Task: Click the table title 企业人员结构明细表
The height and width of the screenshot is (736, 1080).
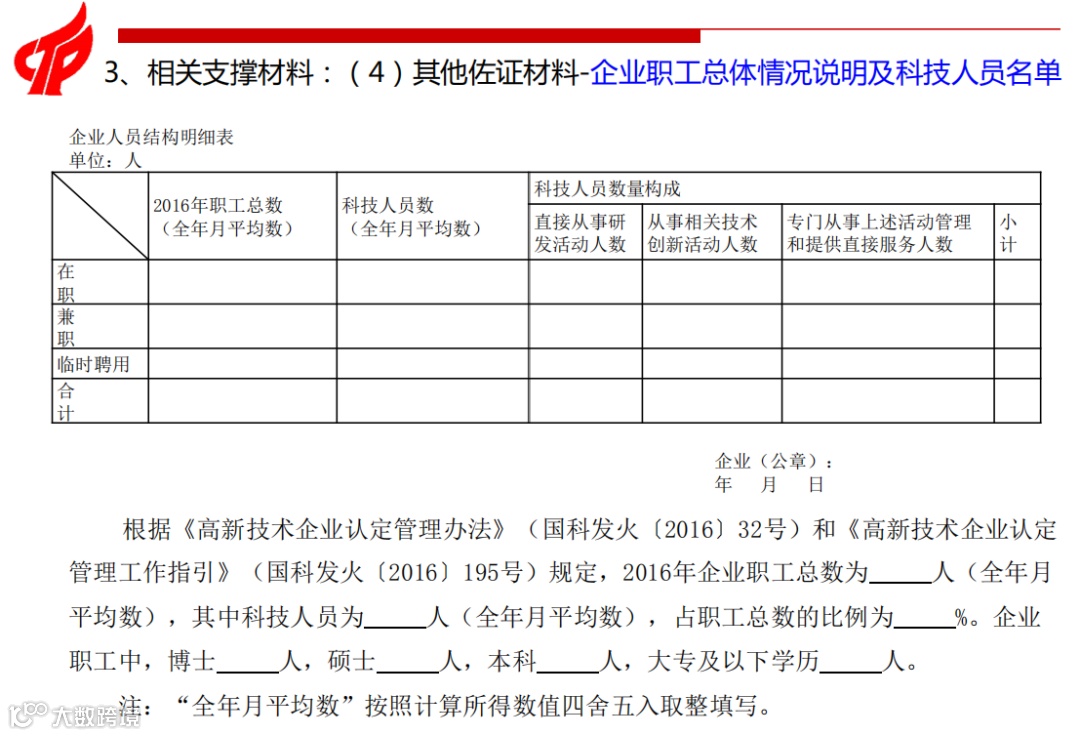Action: tap(152, 137)
